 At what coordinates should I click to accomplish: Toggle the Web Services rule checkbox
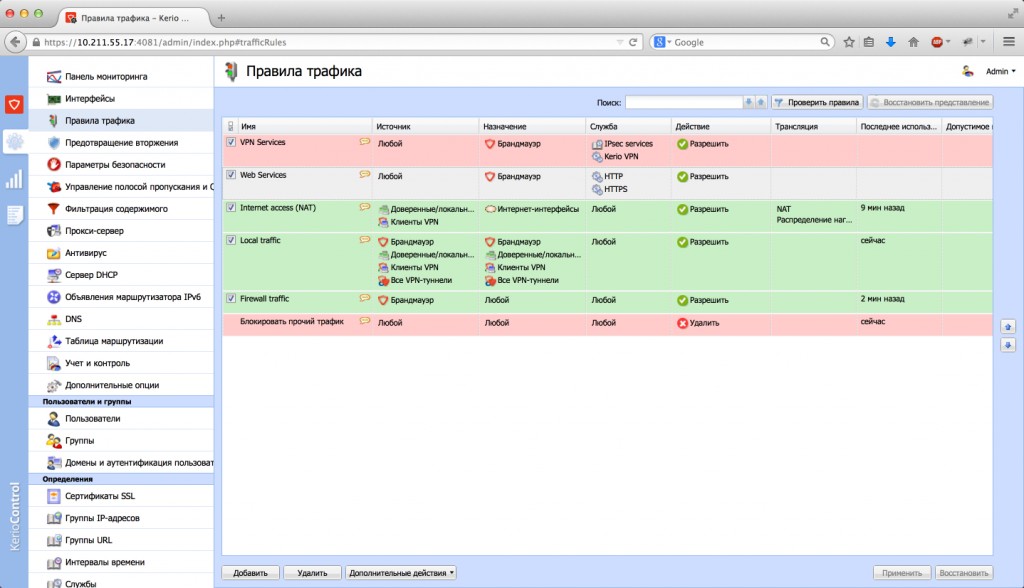231,174
